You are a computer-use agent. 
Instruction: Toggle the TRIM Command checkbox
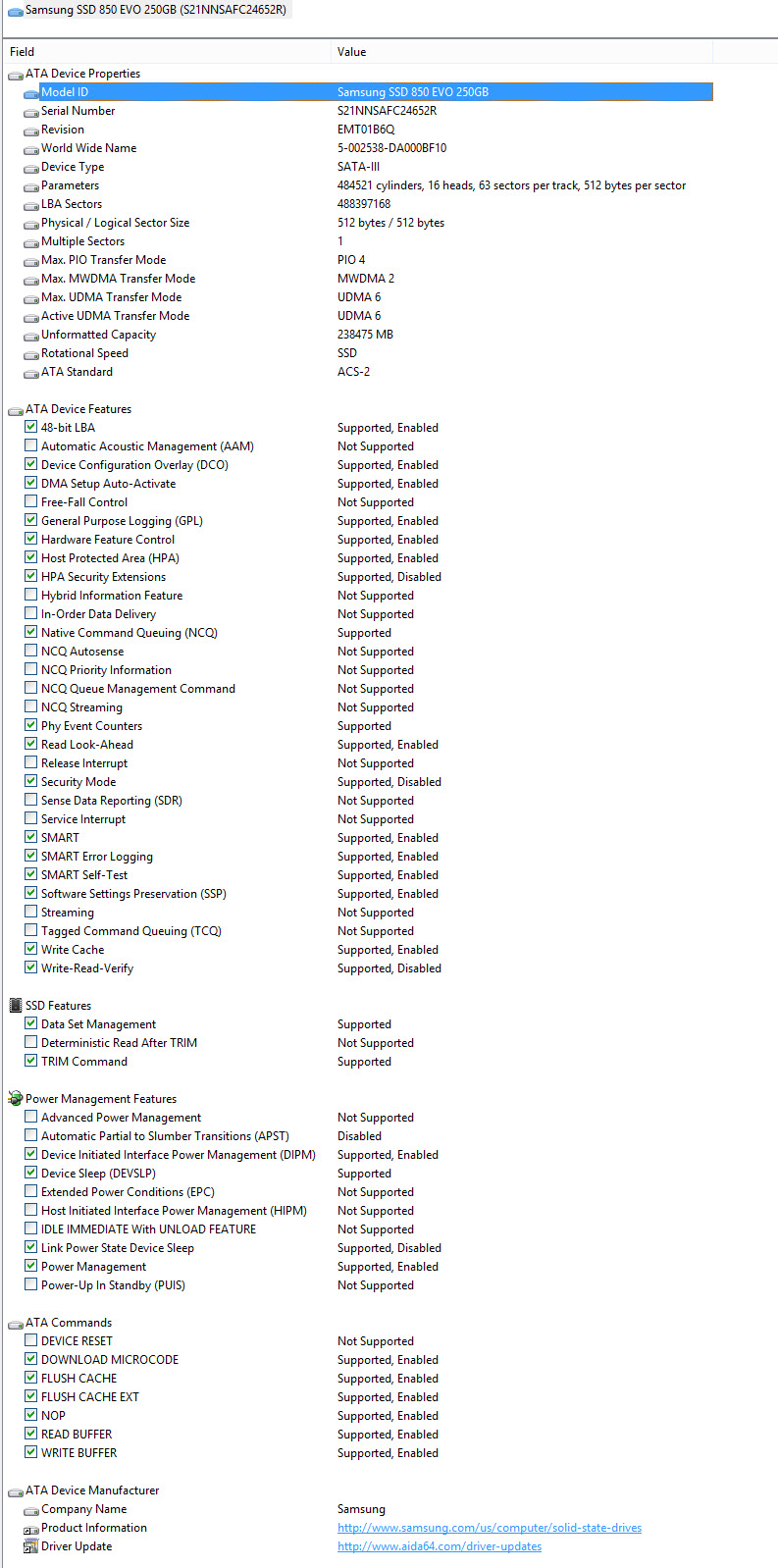point(31,1061)
